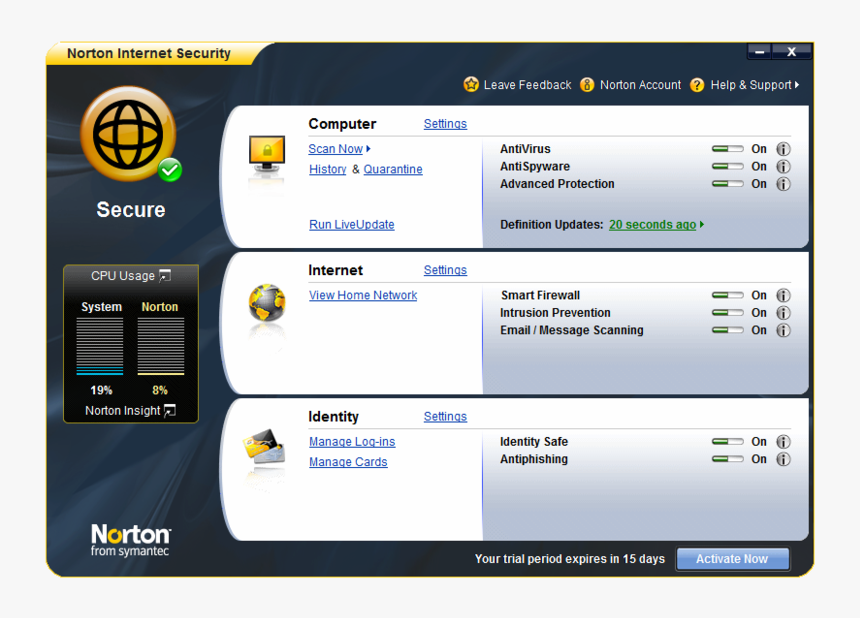The image size is (860, 618).
Task: Show info for Intrusion Prevention
Action: (783, 313)
